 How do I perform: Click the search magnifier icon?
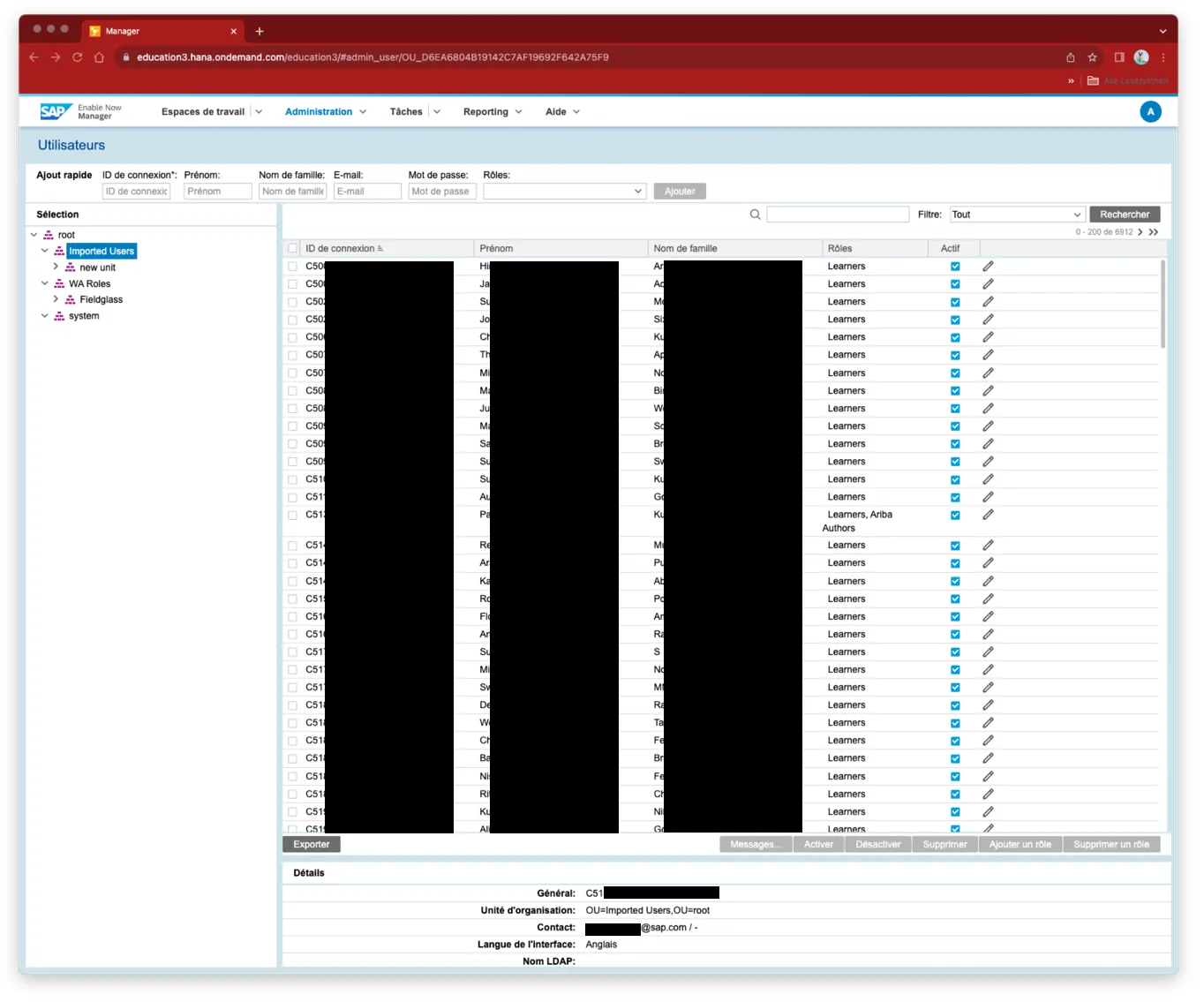(x=755, y=215)
